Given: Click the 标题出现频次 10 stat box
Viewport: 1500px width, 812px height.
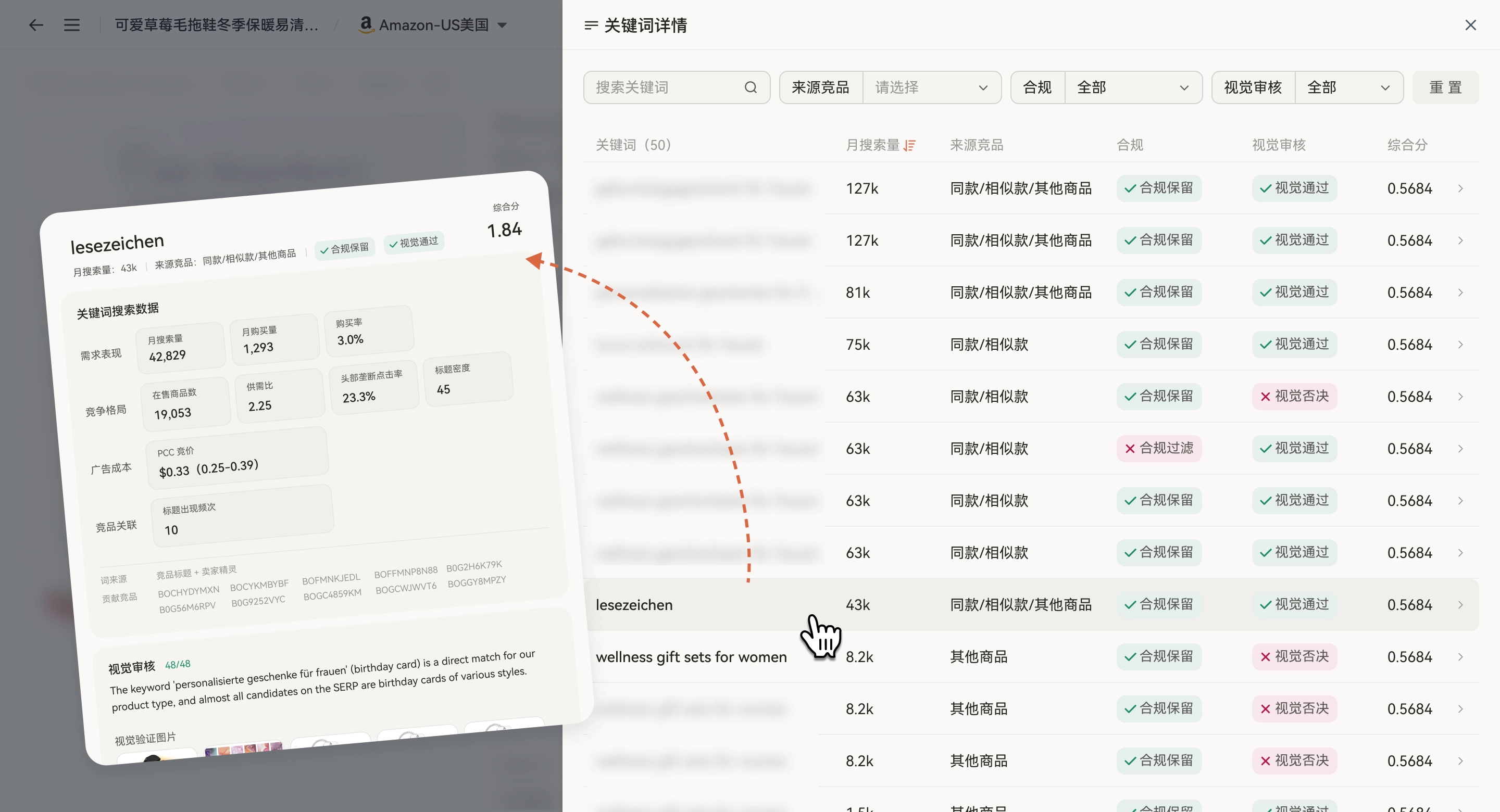Looking at the screenshot, I should [242, 516].
